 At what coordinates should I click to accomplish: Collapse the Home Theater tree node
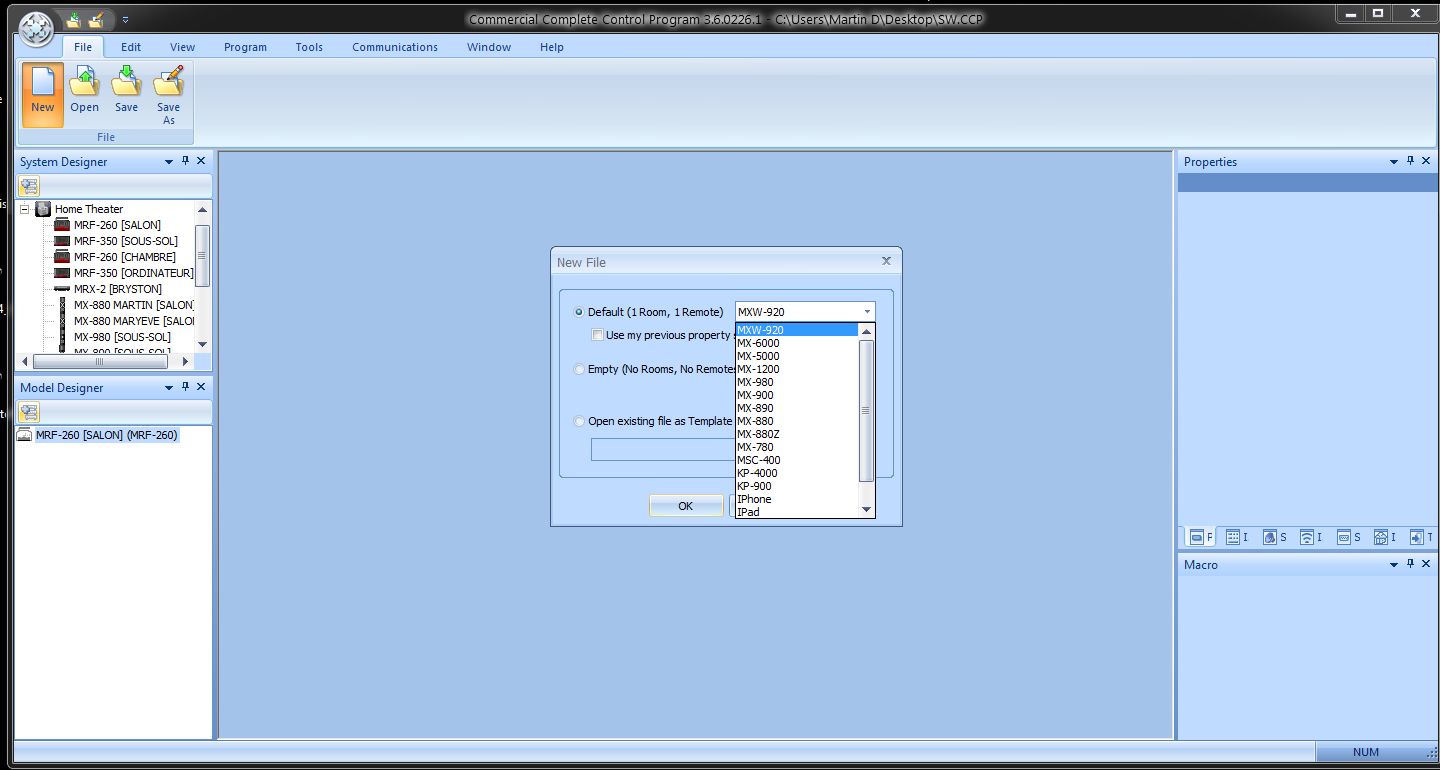(24, 209)
